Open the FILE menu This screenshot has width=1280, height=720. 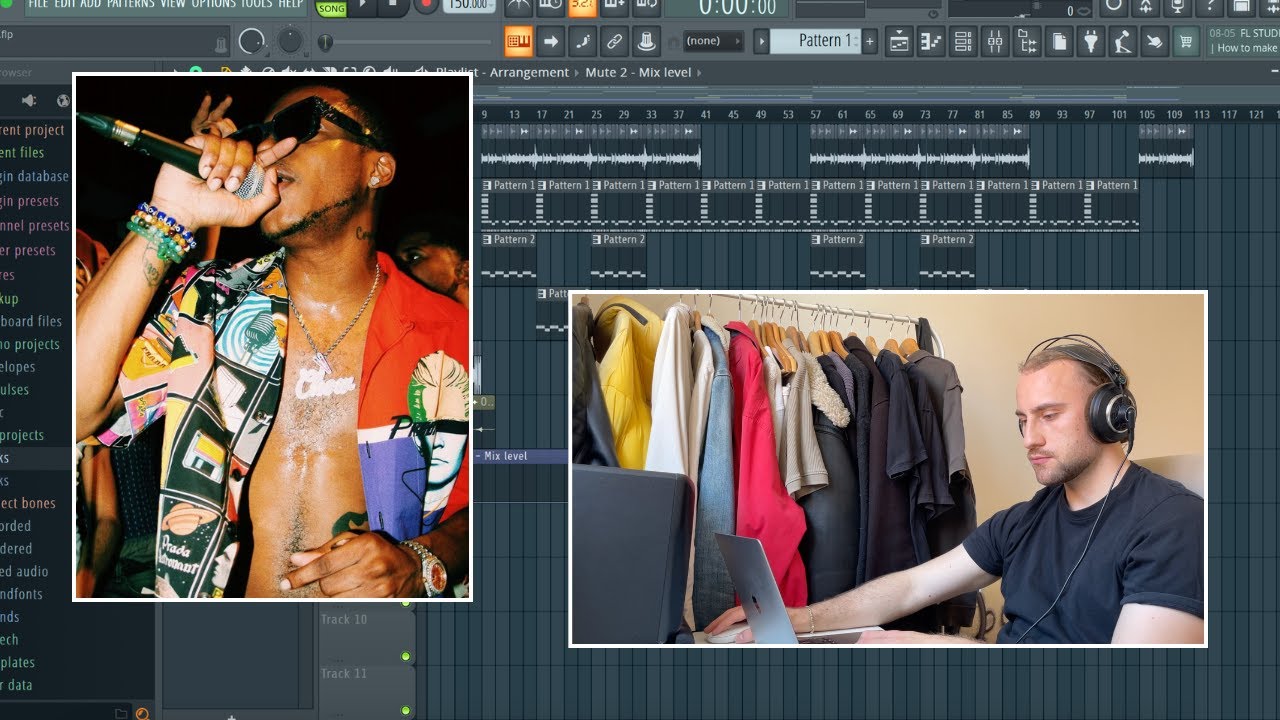(x=38, y=4)
